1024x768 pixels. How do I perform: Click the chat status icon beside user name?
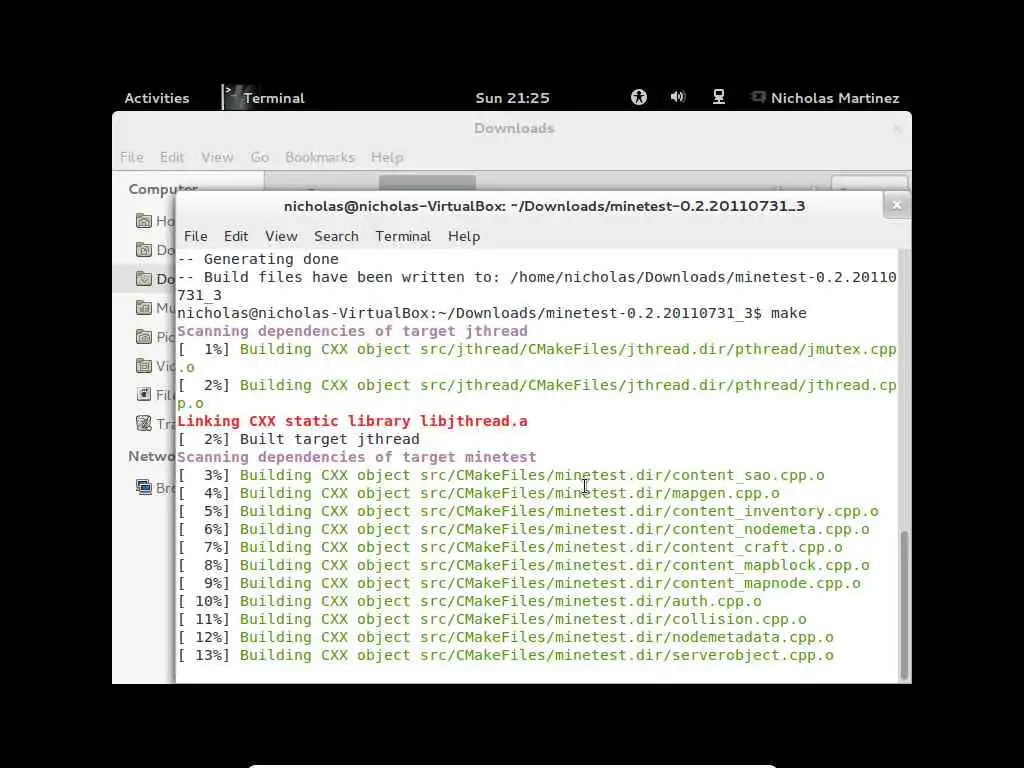[x=758, y=97]
